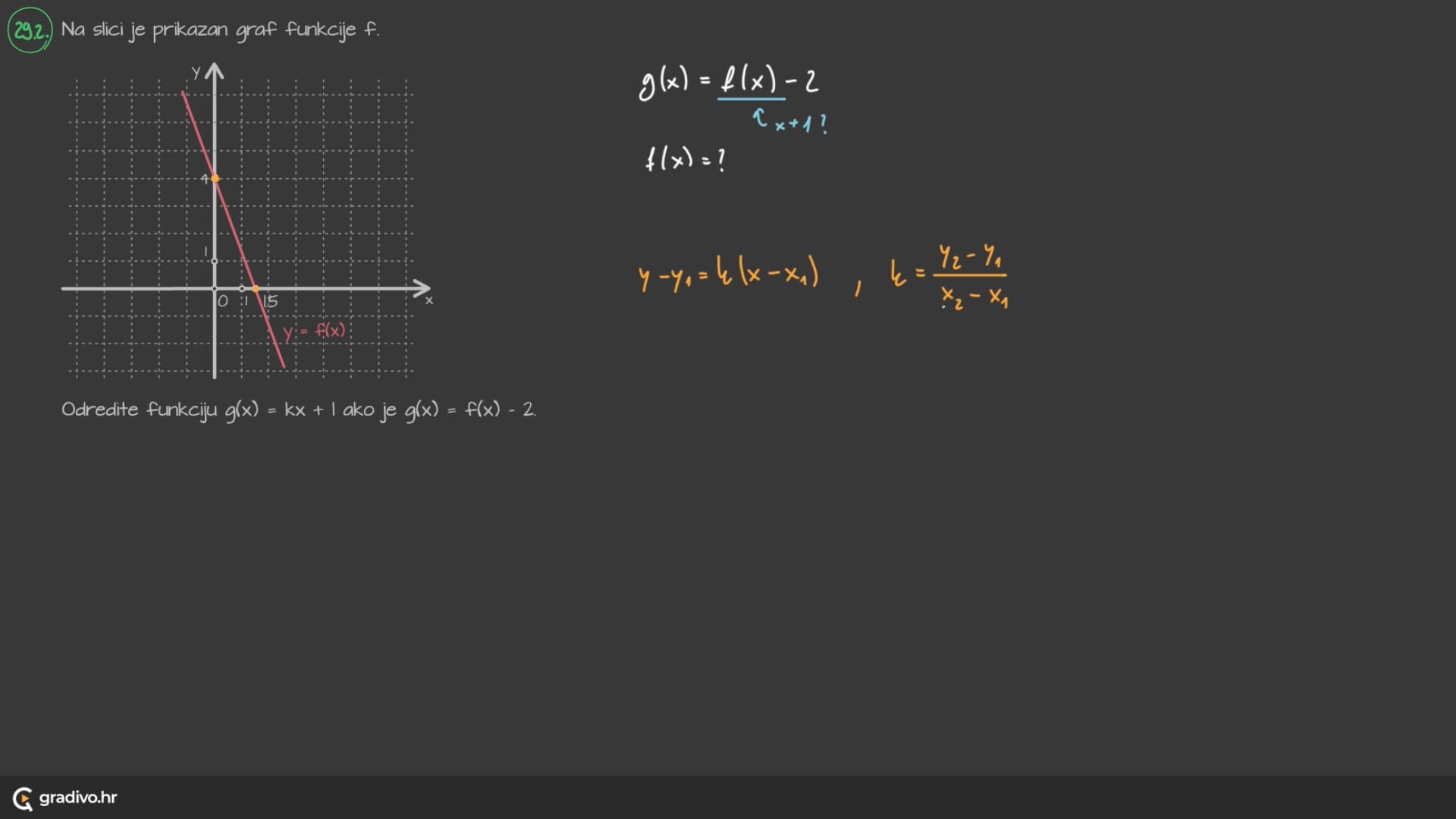Click the Odredite funkciju g(x) task sentence

click(299, 409)
